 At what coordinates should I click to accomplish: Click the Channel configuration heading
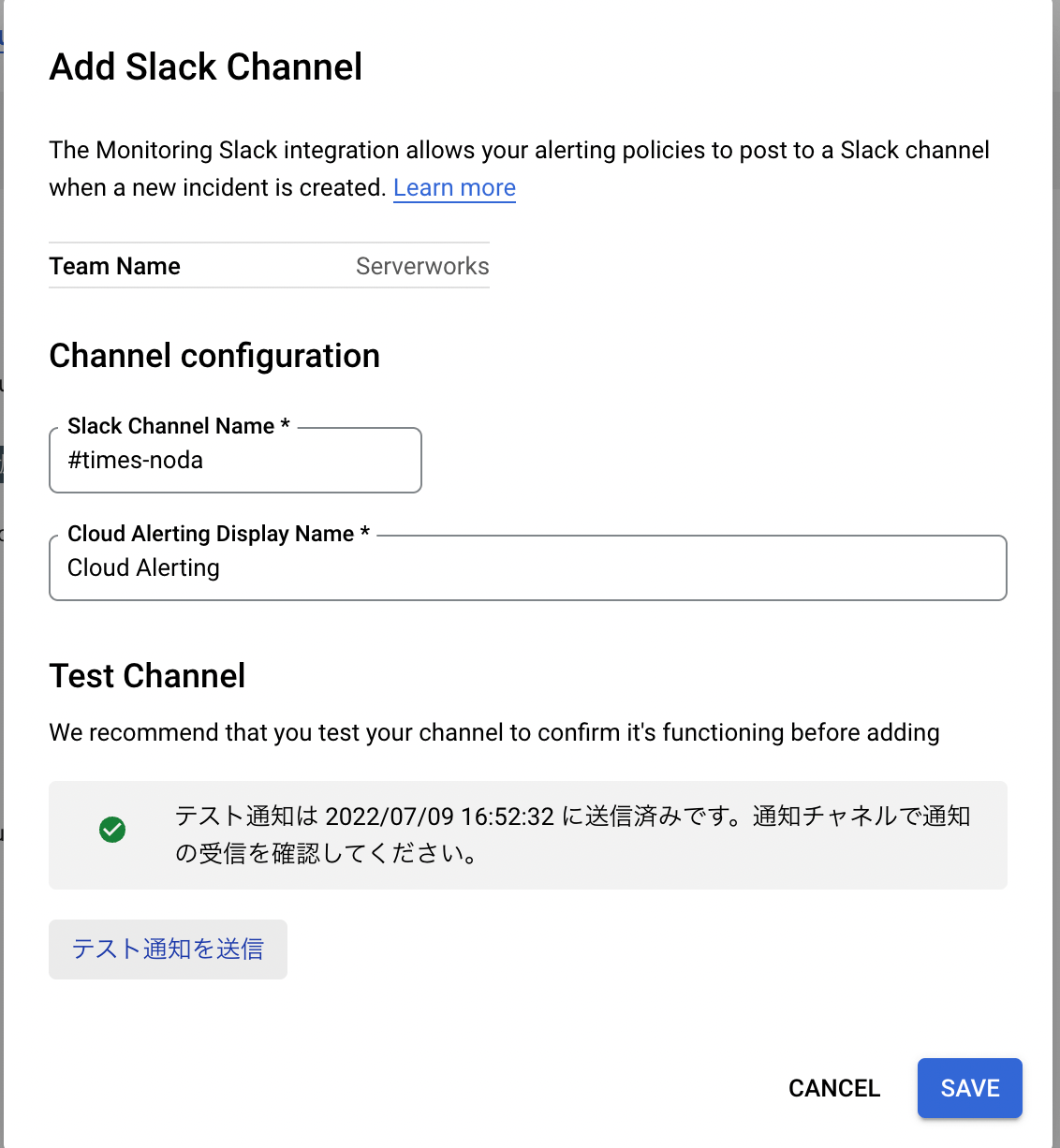click(214, 356)
